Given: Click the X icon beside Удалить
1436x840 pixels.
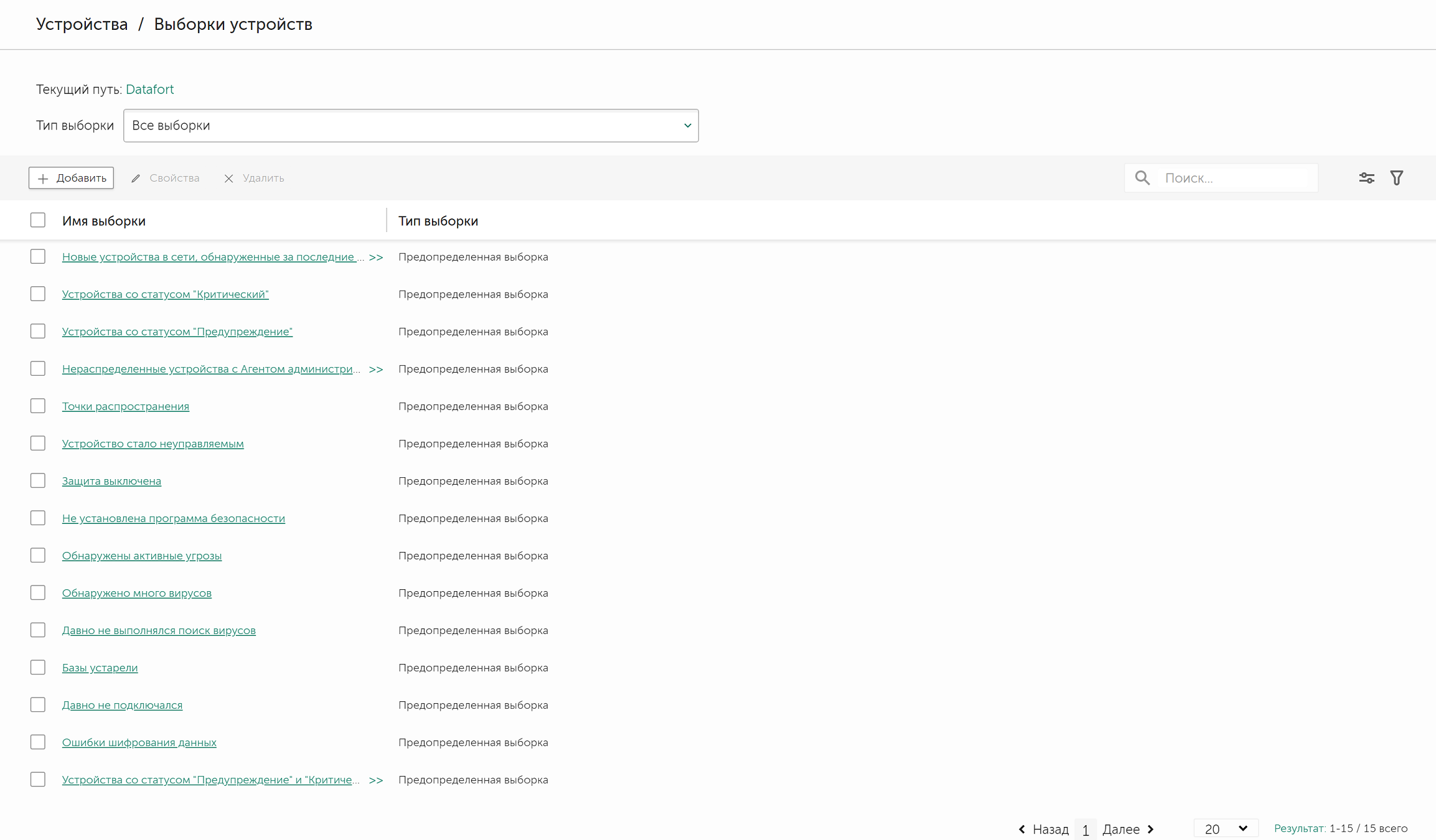Looking at the screenshot, I should [228, 179].
